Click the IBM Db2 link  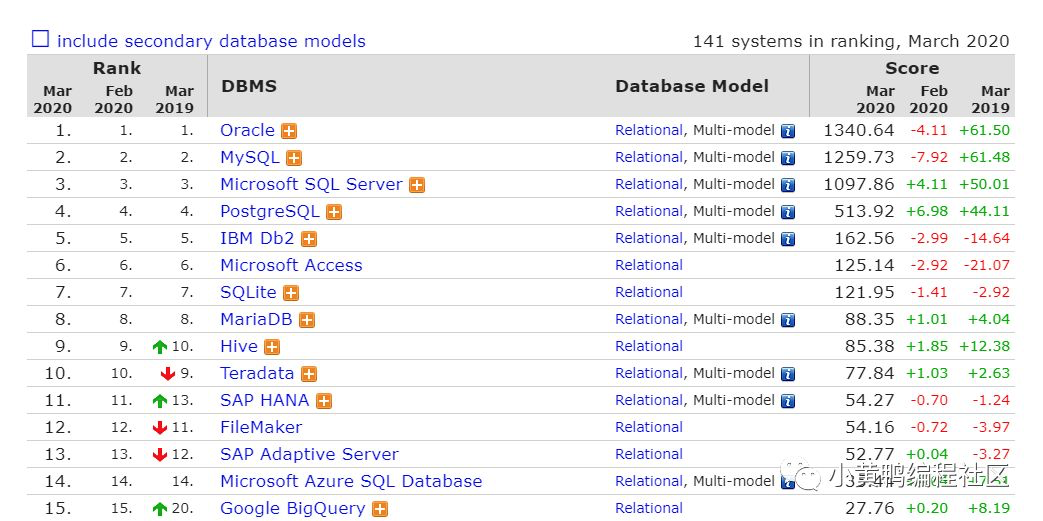click(258, 238)
